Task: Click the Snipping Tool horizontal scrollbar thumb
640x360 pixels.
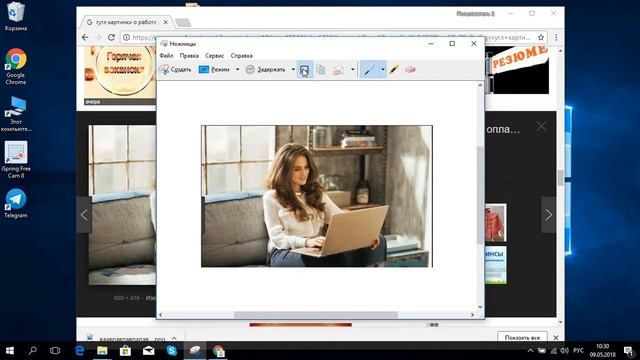Action: point(316,315)
